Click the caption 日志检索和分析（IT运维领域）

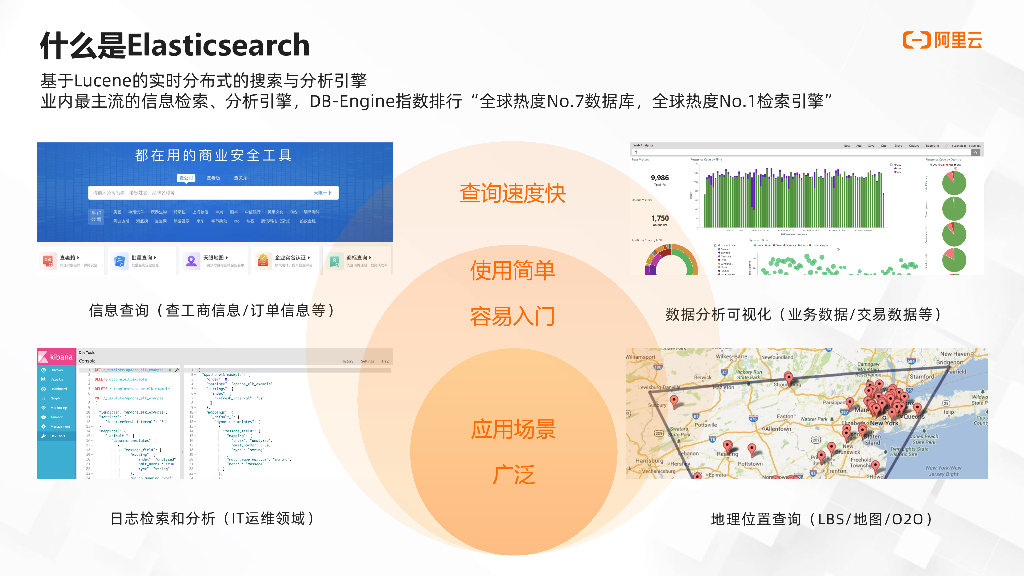click(213, 519)
